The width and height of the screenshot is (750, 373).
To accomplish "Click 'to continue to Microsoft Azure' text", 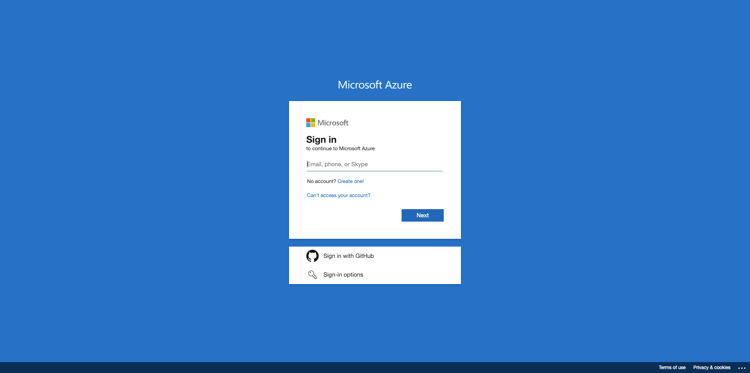I will [341, 149].
